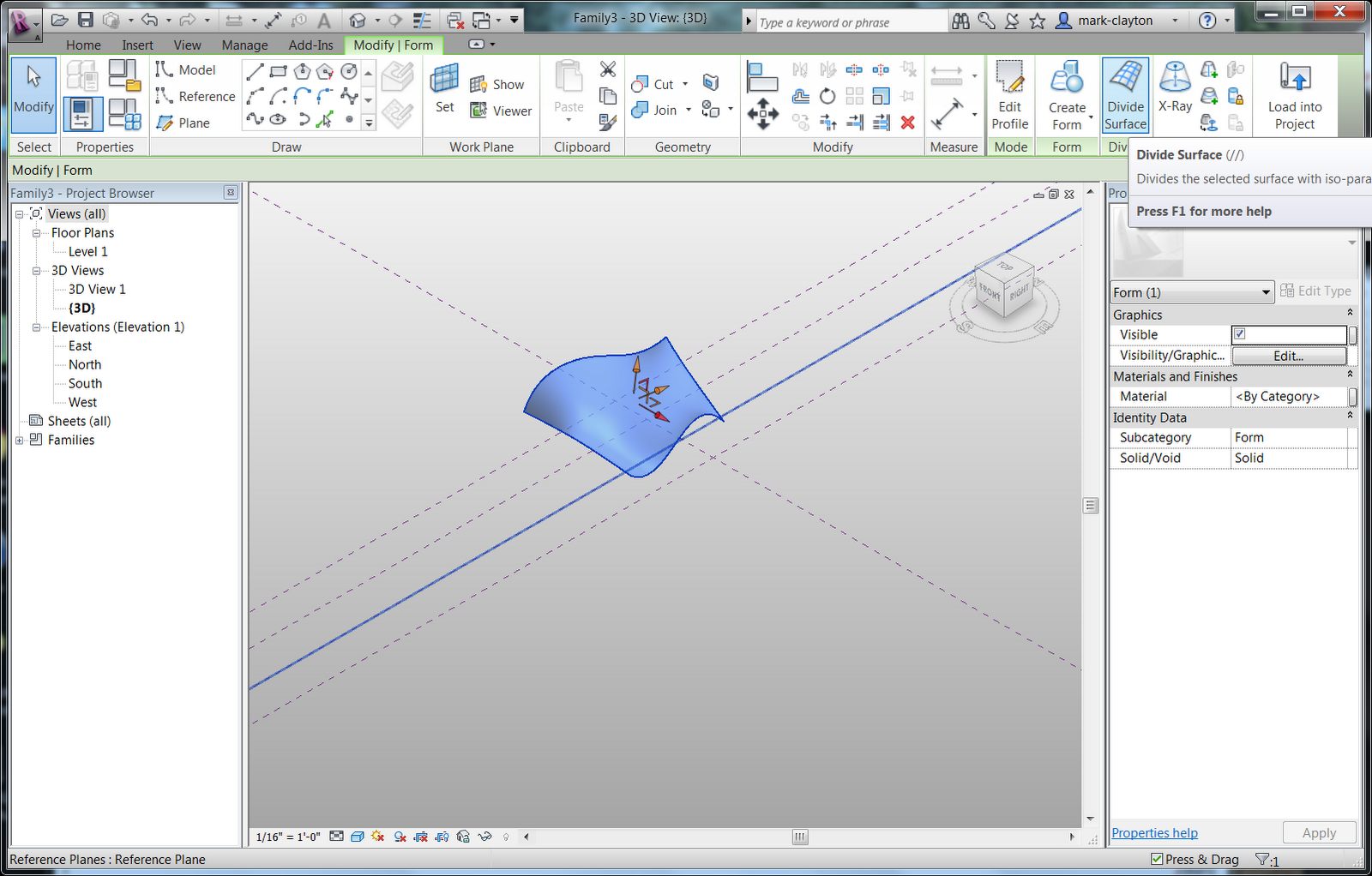Activate the Set work plane tool
This screenshot has height=876, width=1372.
click(x=444, y=88)
